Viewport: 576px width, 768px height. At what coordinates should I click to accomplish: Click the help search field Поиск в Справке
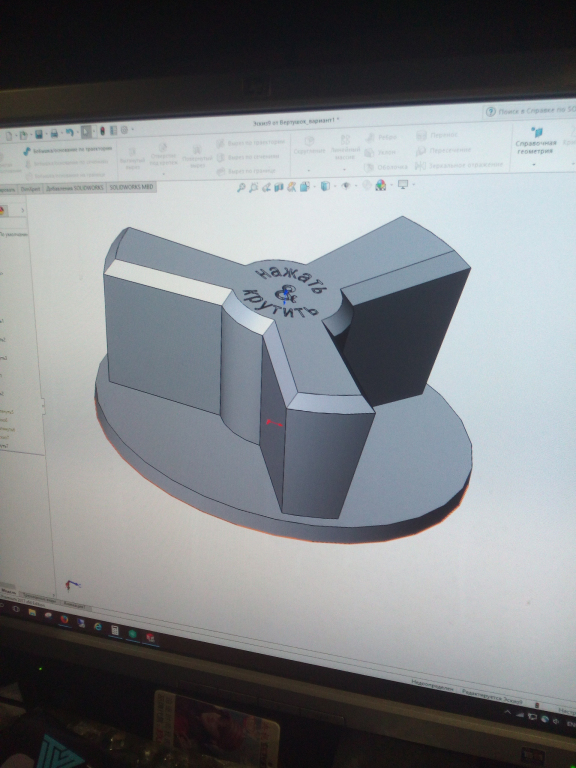pyautogui.click(x=536, y=111)
